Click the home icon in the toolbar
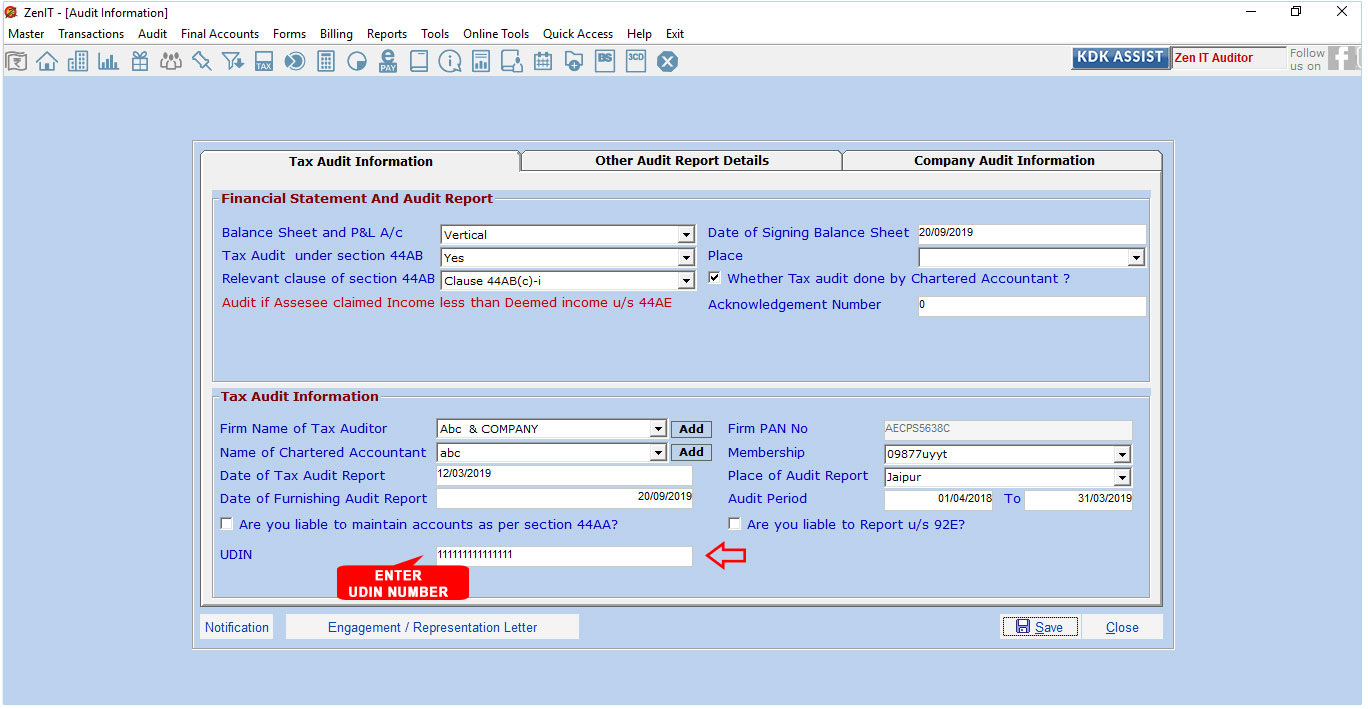 (46, 62)
